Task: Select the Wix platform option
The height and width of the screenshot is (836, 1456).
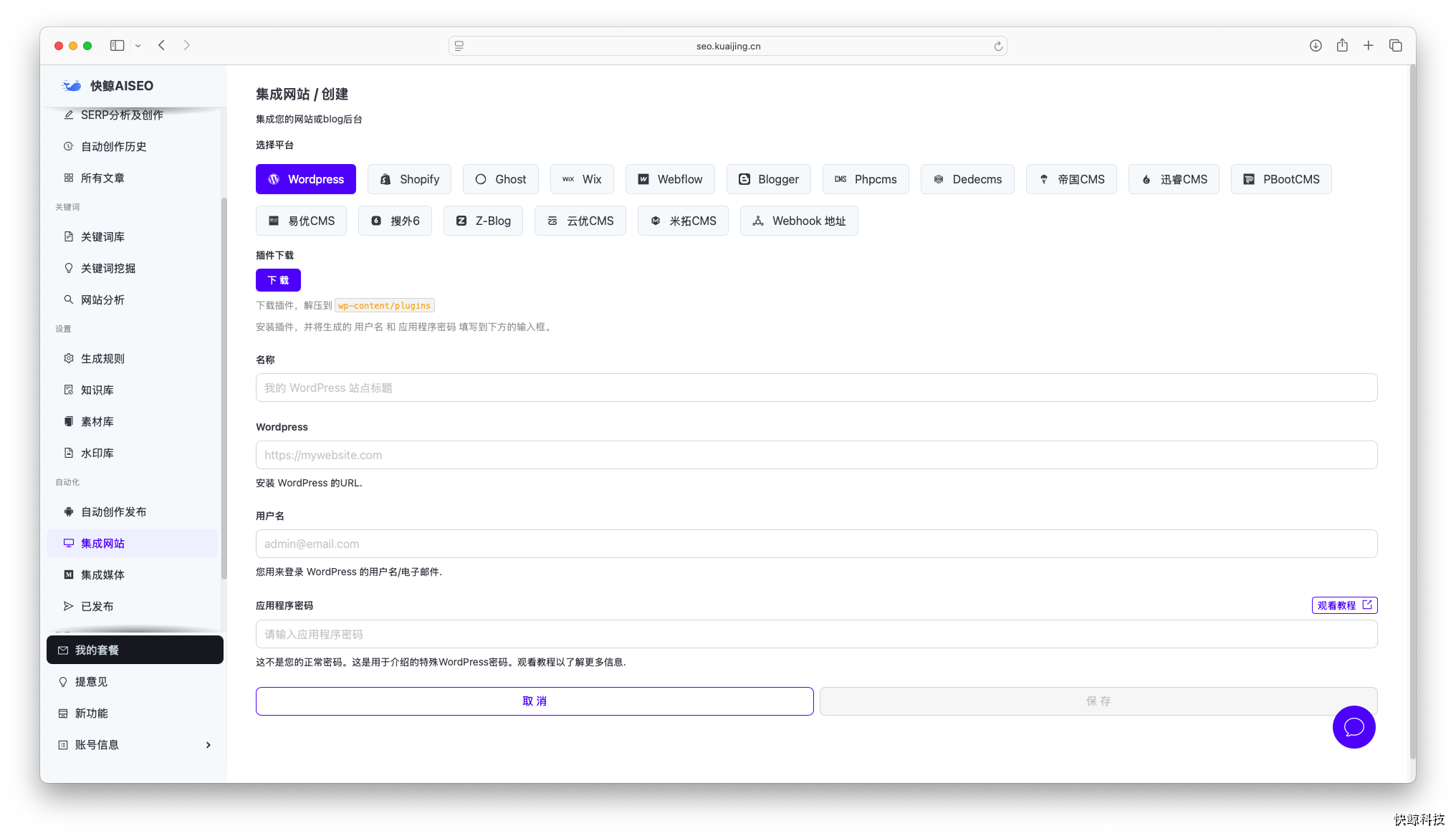Action: (581, 179)
